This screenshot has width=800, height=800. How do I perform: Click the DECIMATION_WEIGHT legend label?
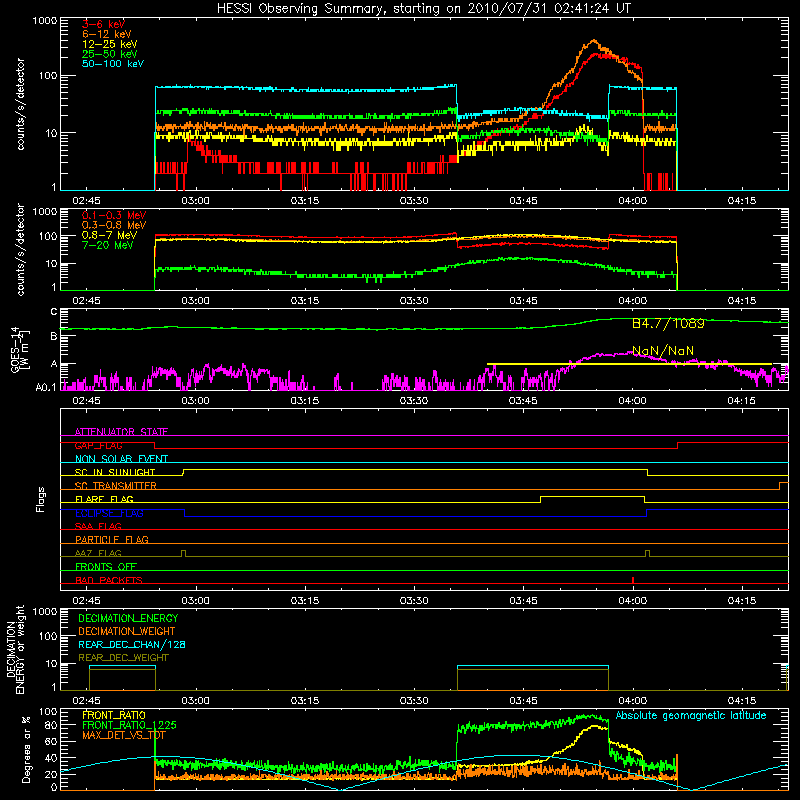pyautogui.click(x=127, y=631)
